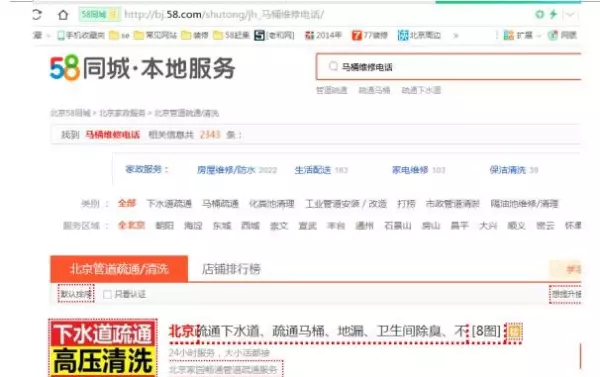
Task: Go to the browser home page icon
Action: tap(63, 15)
